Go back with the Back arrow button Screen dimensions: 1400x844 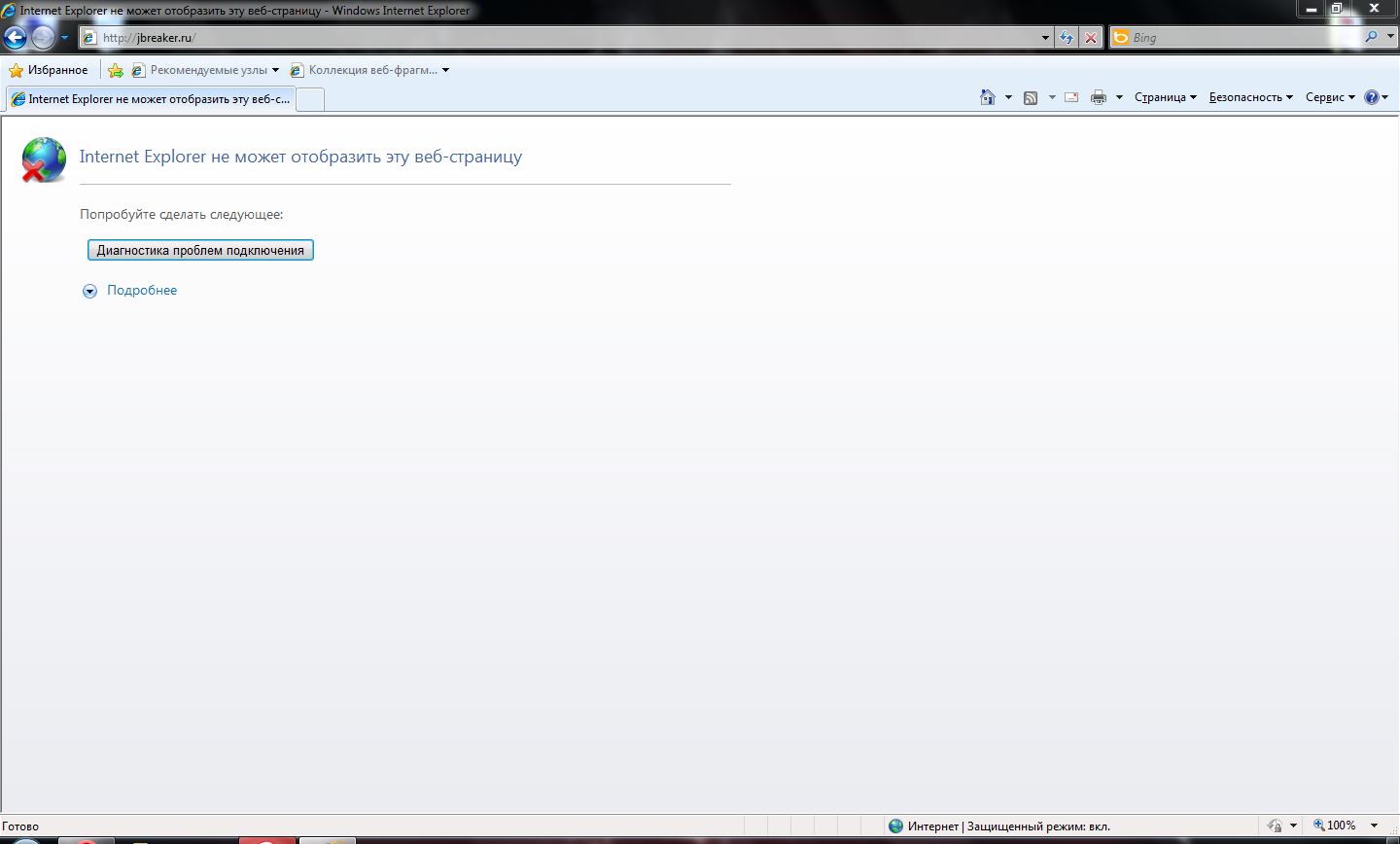click(15, 38)
